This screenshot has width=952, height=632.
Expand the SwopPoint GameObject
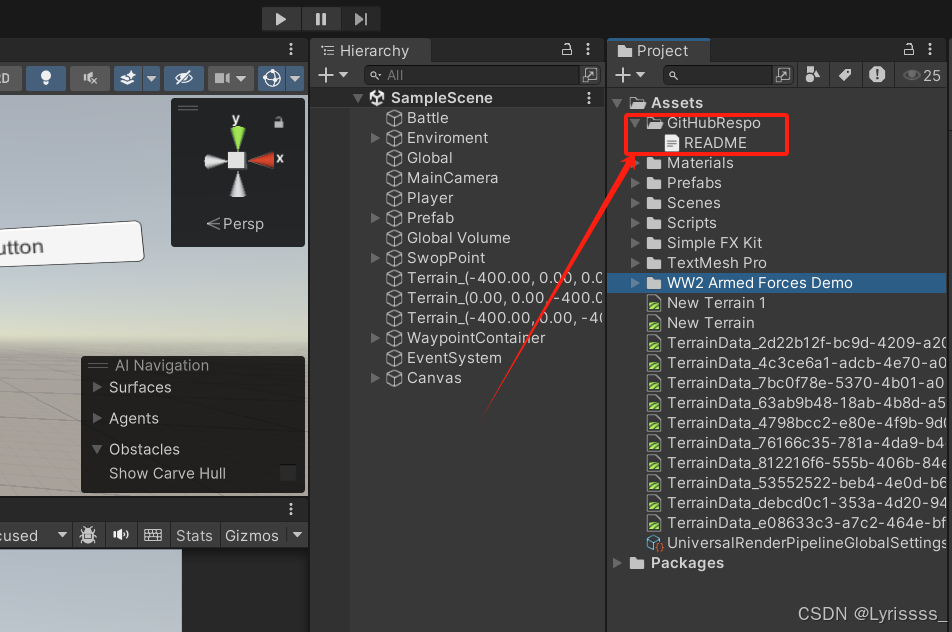click(x=375, y=258)
